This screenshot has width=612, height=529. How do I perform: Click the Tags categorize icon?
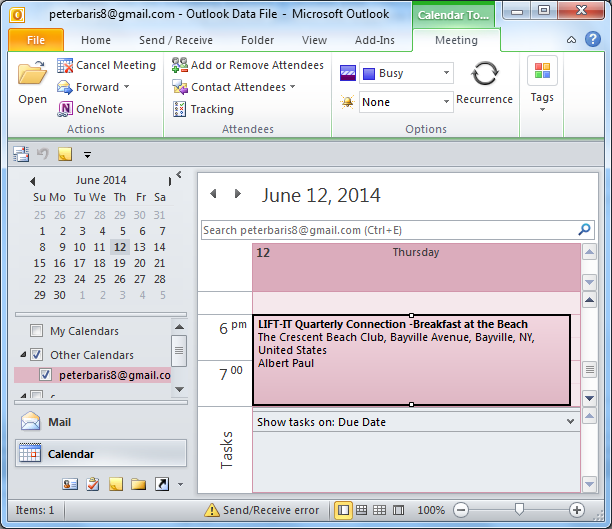click(x=542, y=71)
